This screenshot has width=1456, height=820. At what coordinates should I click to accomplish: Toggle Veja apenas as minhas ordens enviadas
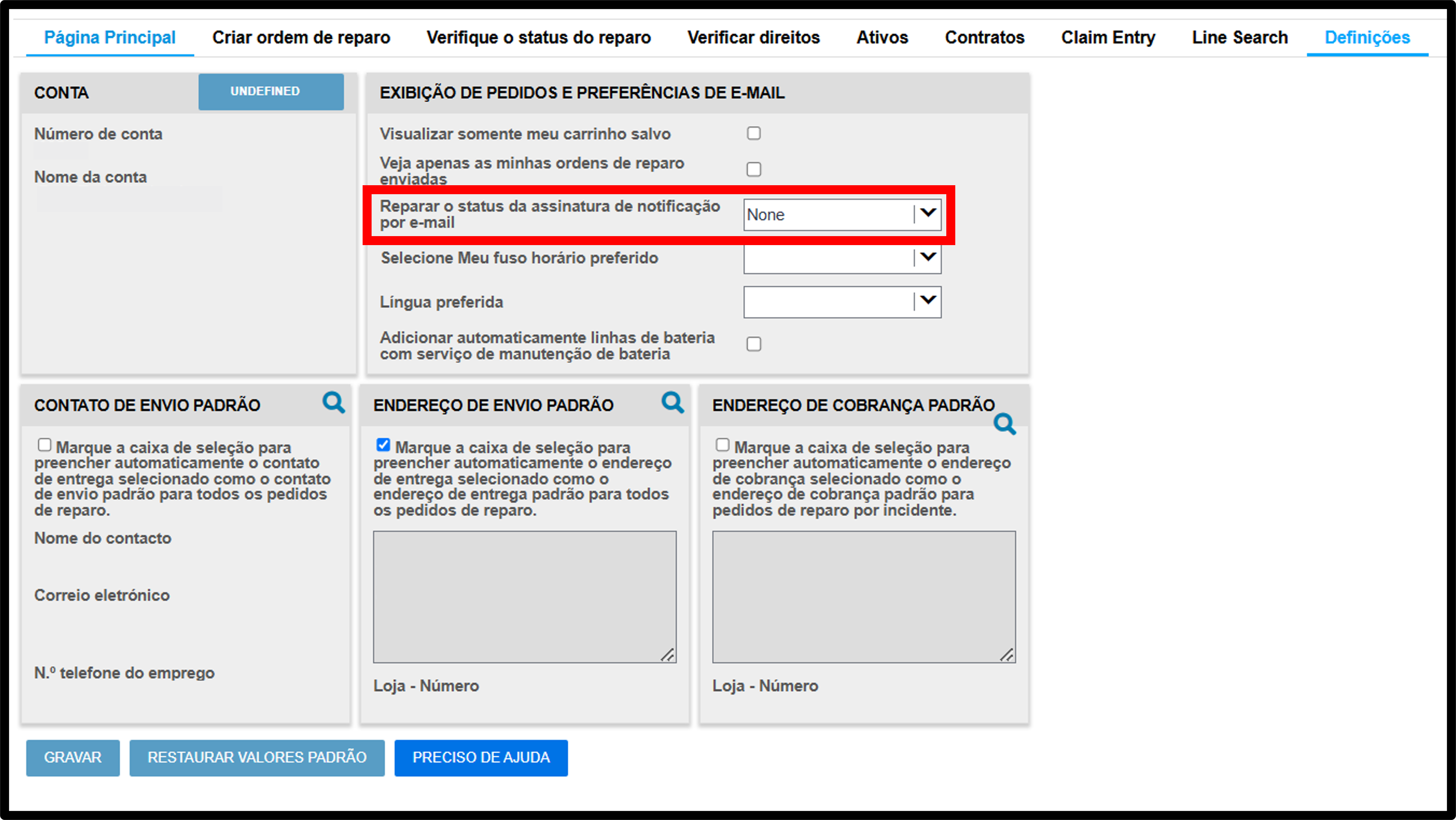[753, 169]
